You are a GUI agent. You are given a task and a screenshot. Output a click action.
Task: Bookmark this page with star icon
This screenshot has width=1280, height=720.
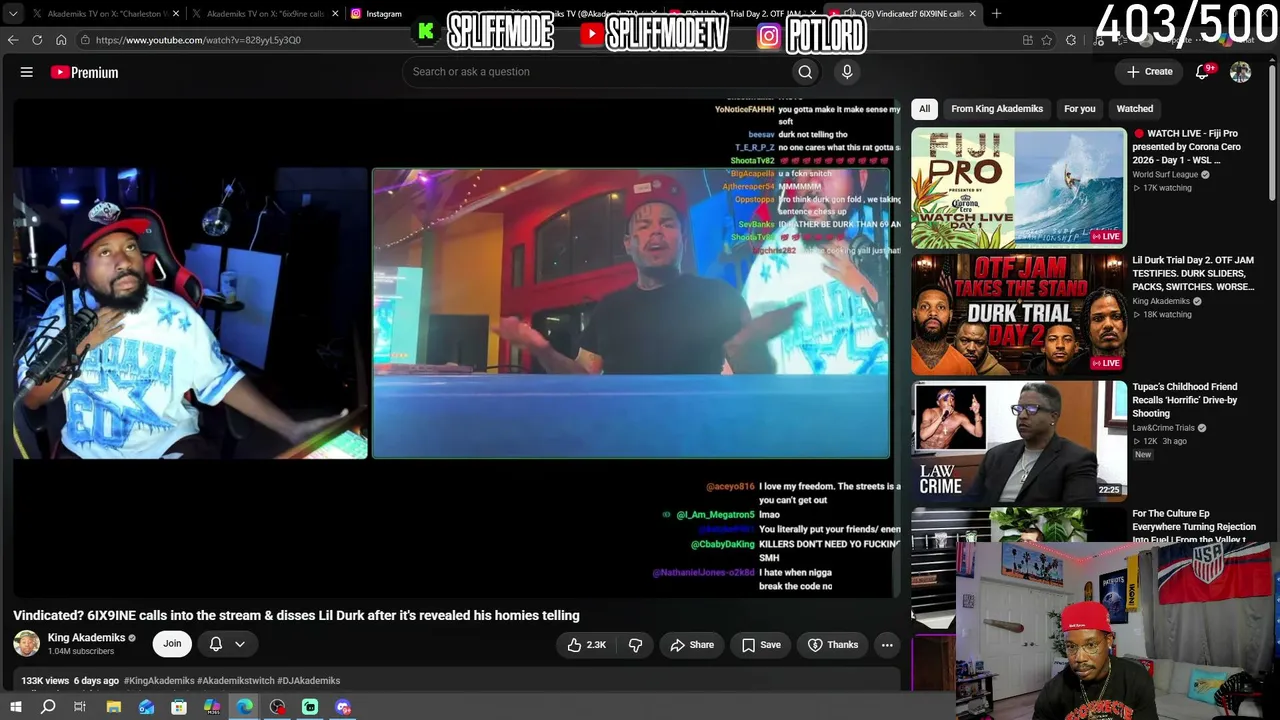1047,40
